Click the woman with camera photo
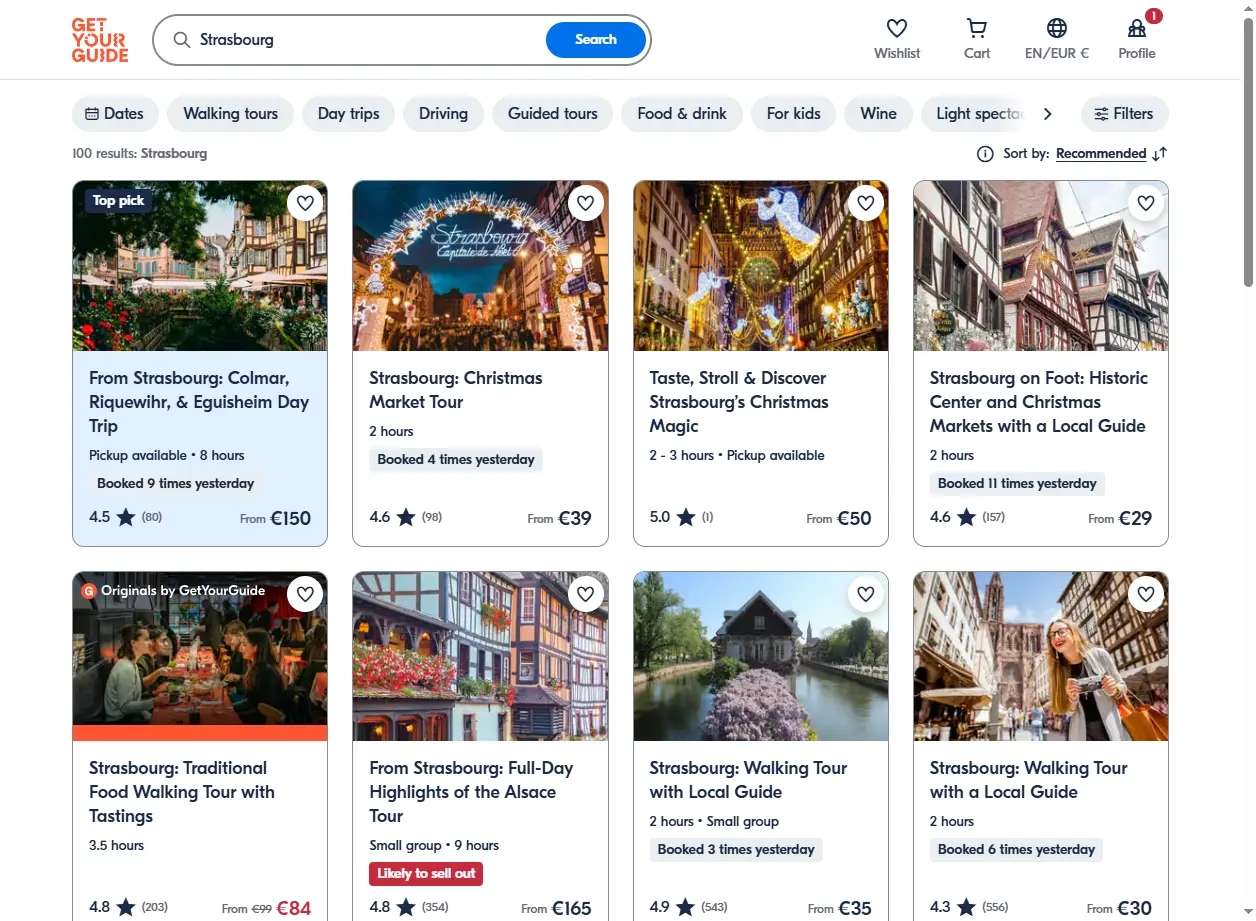 (1041, 656)
